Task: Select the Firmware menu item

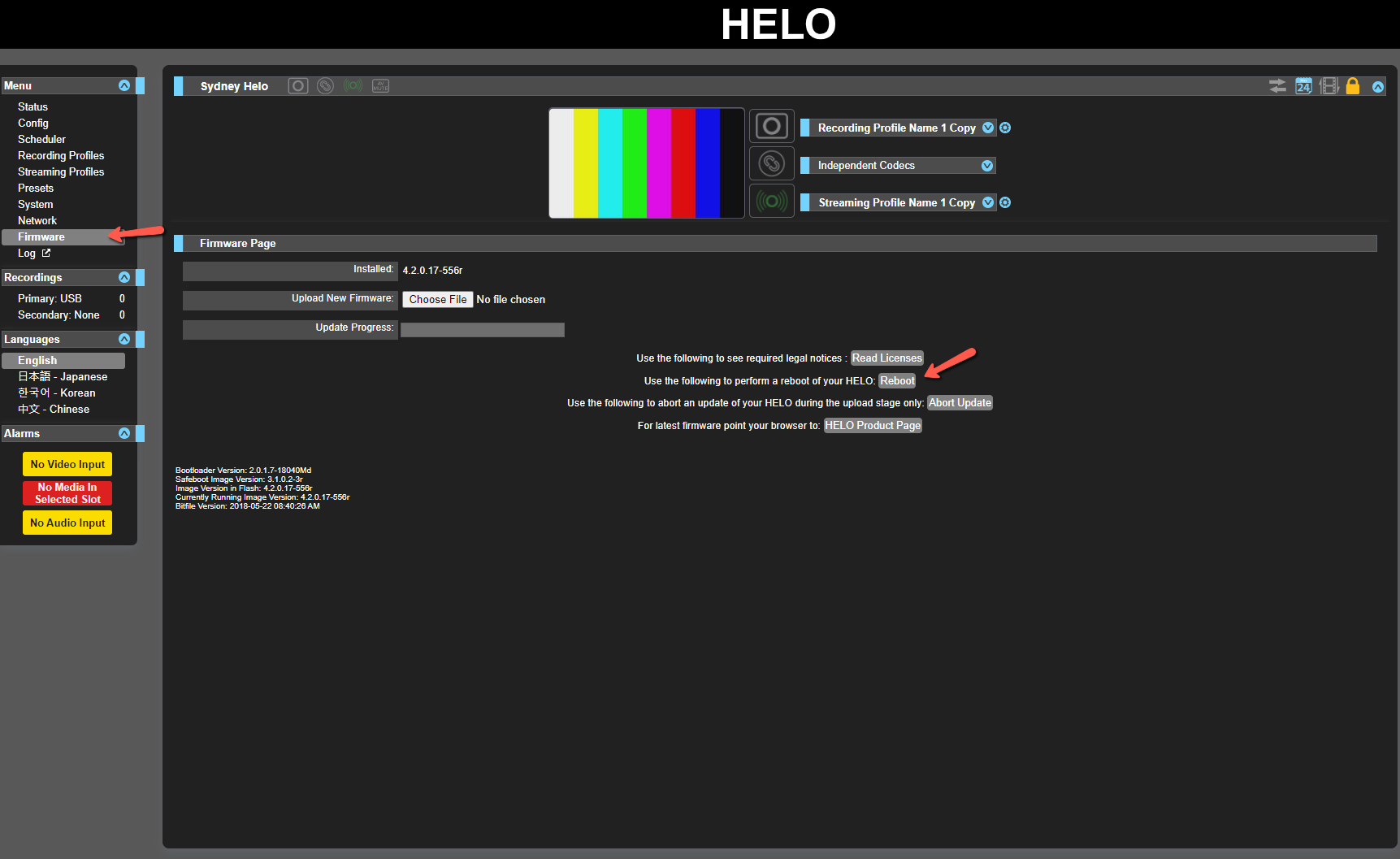Action: [63, 236]
